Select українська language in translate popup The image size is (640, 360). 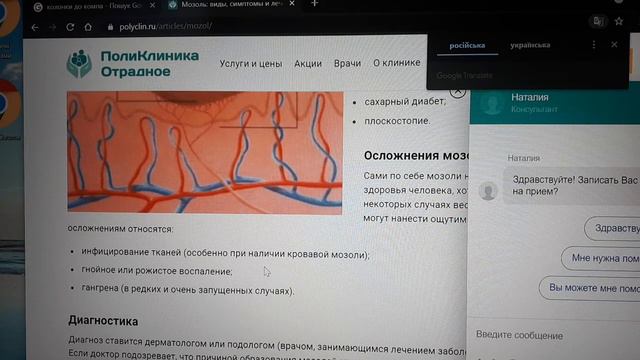[530, 45]
